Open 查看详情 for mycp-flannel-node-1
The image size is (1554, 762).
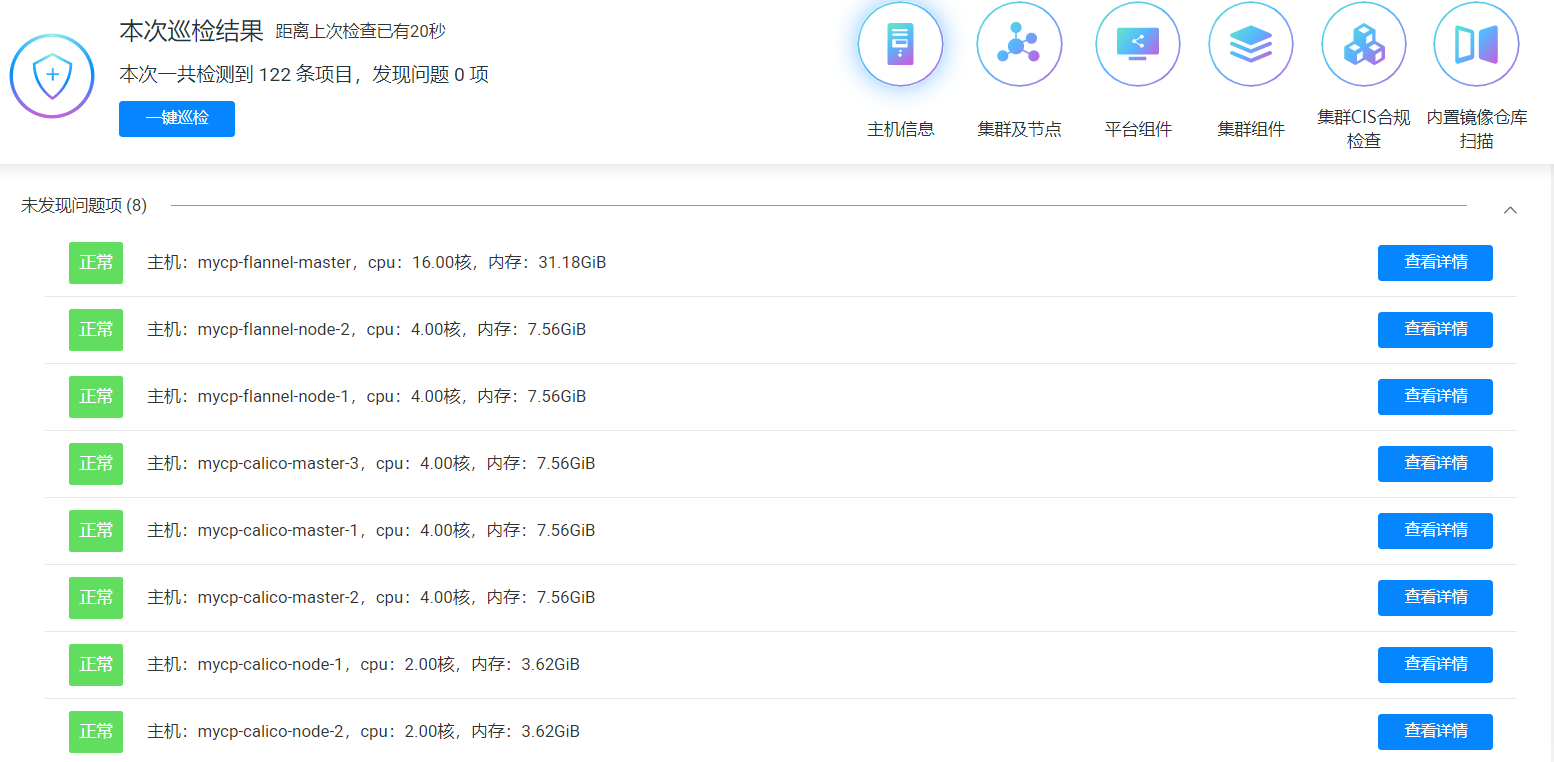(1435, 397)
